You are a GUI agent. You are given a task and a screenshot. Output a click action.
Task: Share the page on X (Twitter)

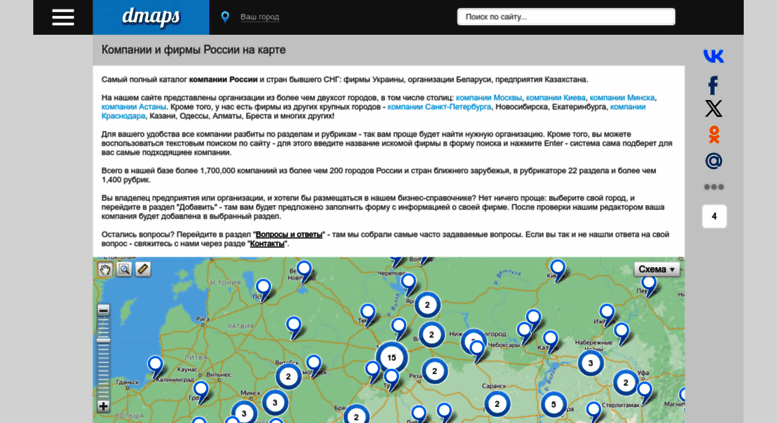pyautogui.click(x=714, y=108)
